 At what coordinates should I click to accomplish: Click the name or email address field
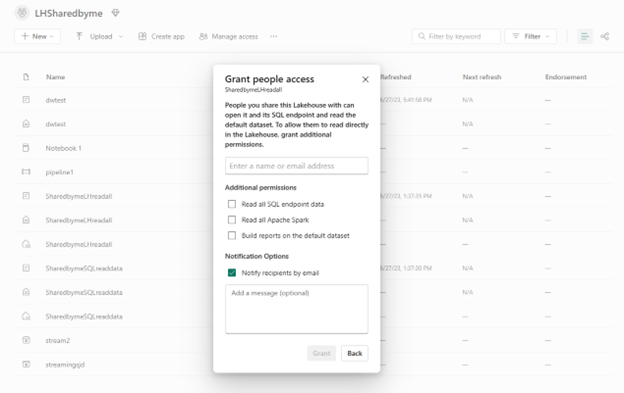[296, 166]
